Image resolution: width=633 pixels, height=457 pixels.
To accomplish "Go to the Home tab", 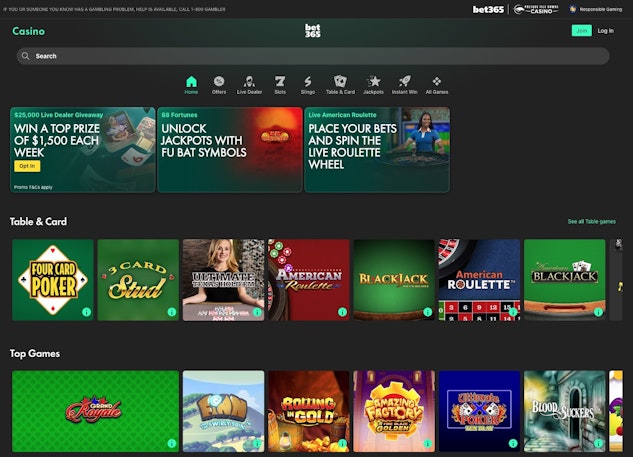I will click(x=191, y=81).
